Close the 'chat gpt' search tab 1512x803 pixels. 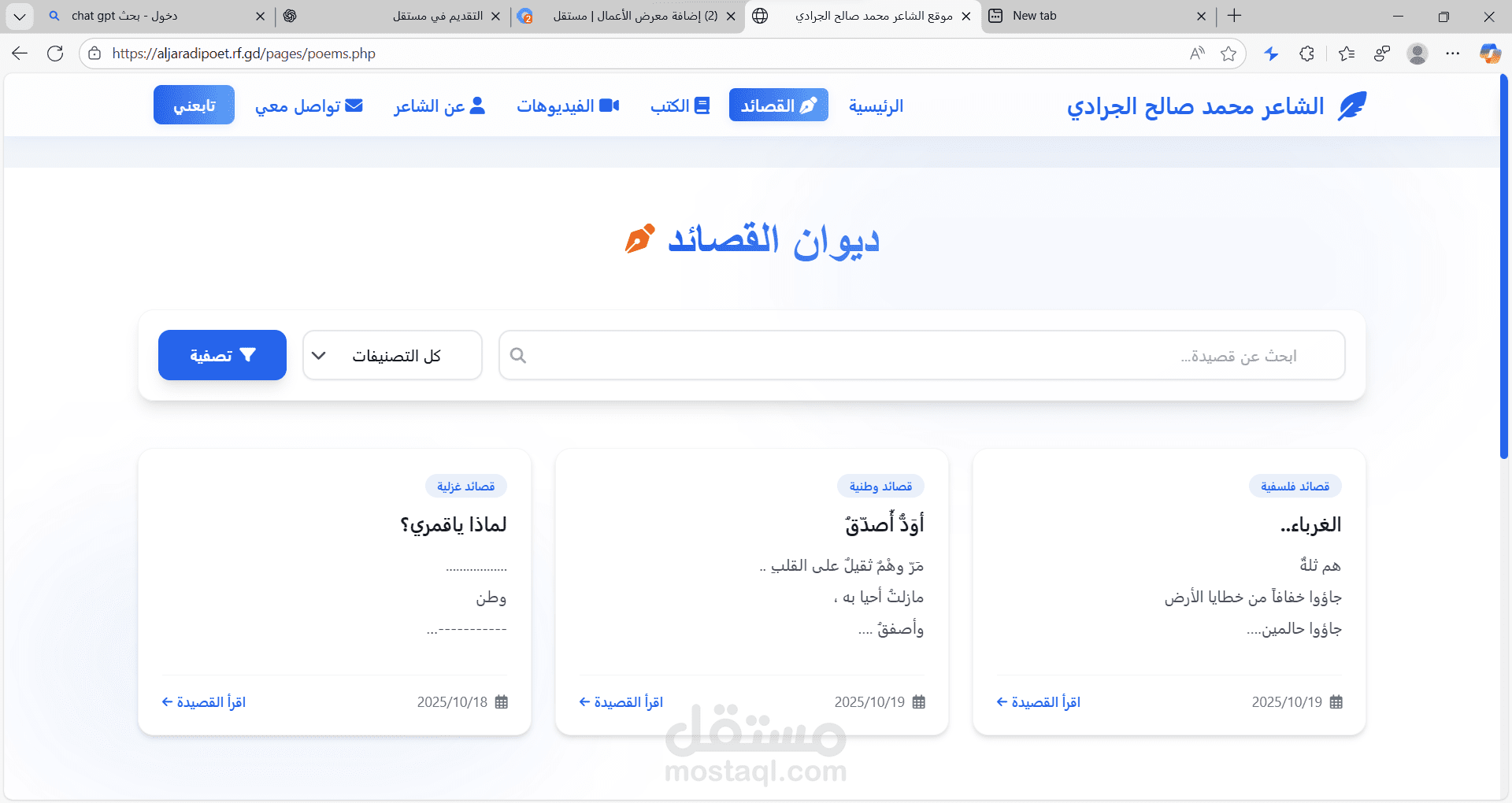(x=261, y=16)
